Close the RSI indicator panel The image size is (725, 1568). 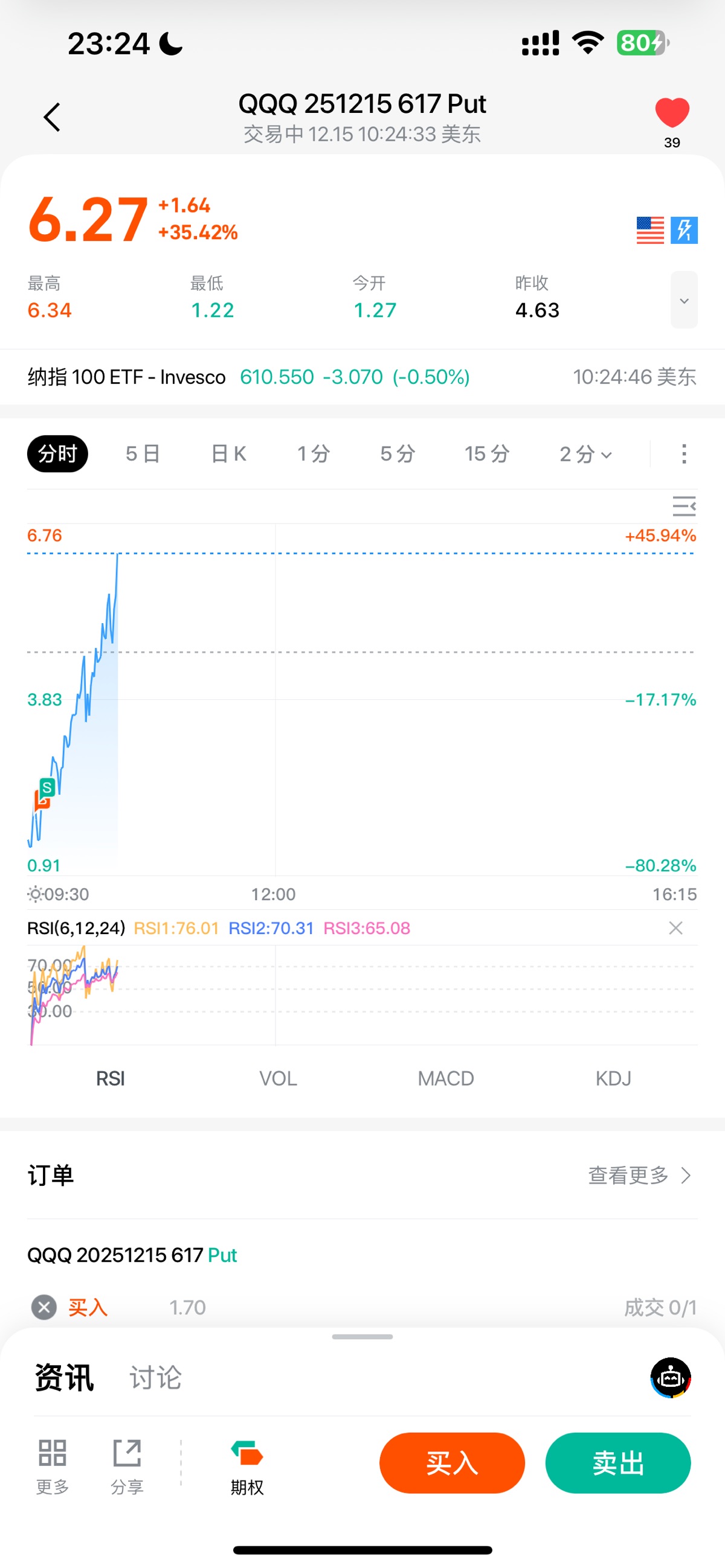(675, 928)
